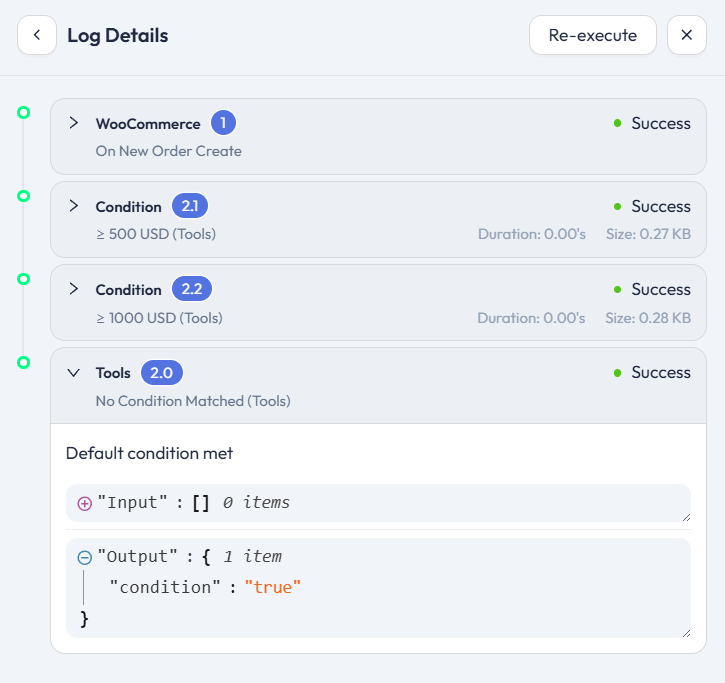Click the Output box resize corner handle

(x=685, y=632)
